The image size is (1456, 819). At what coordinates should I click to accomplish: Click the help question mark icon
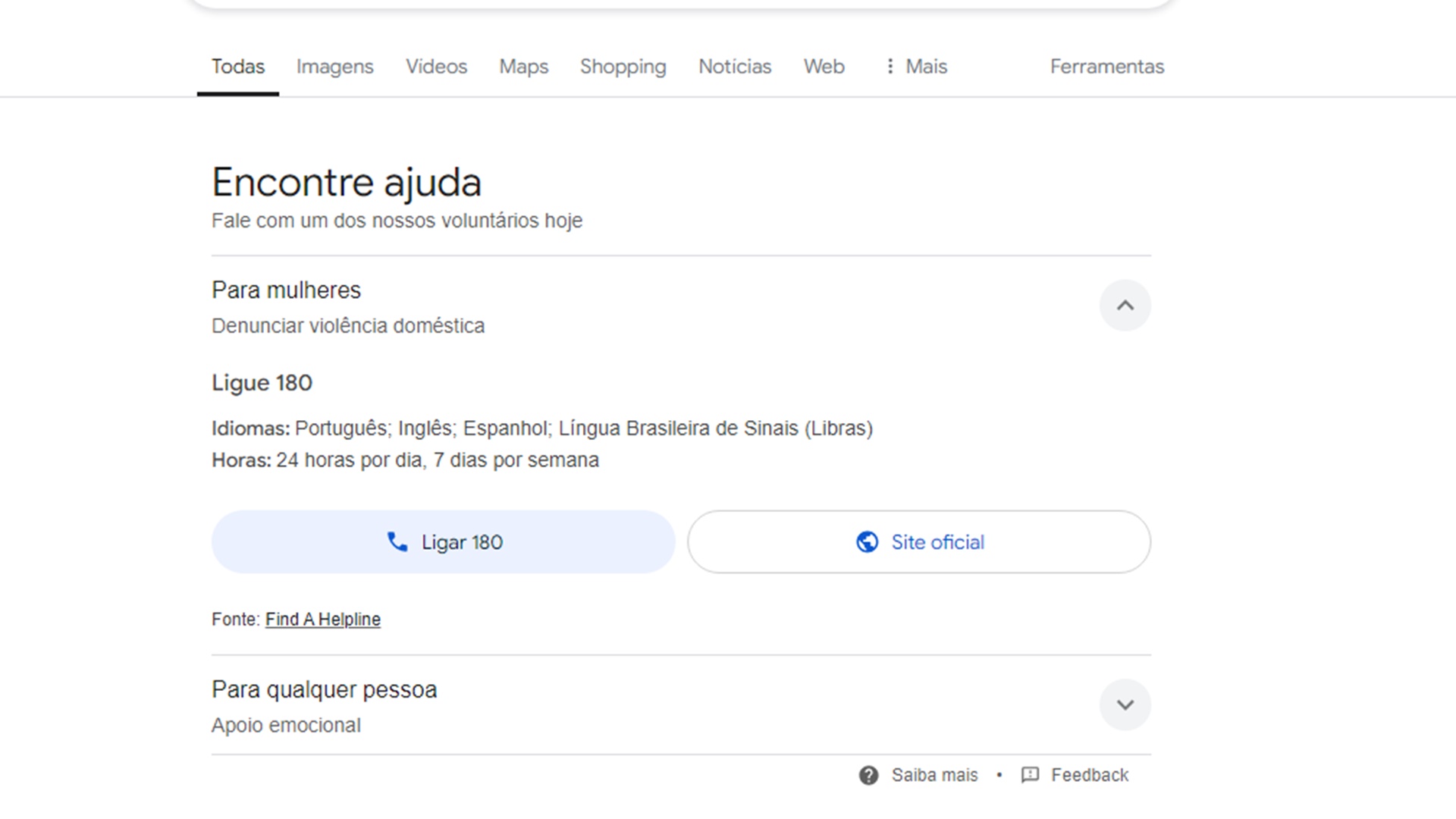click(869, 775)
